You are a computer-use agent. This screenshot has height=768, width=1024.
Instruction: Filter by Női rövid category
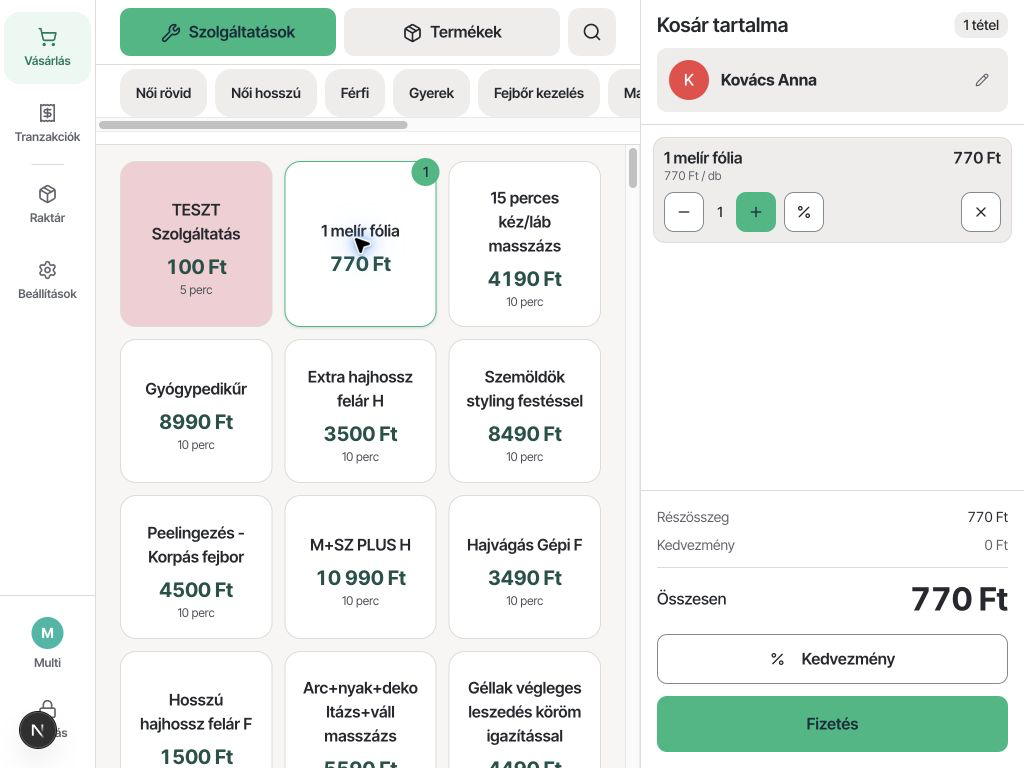tap(163, 93)
